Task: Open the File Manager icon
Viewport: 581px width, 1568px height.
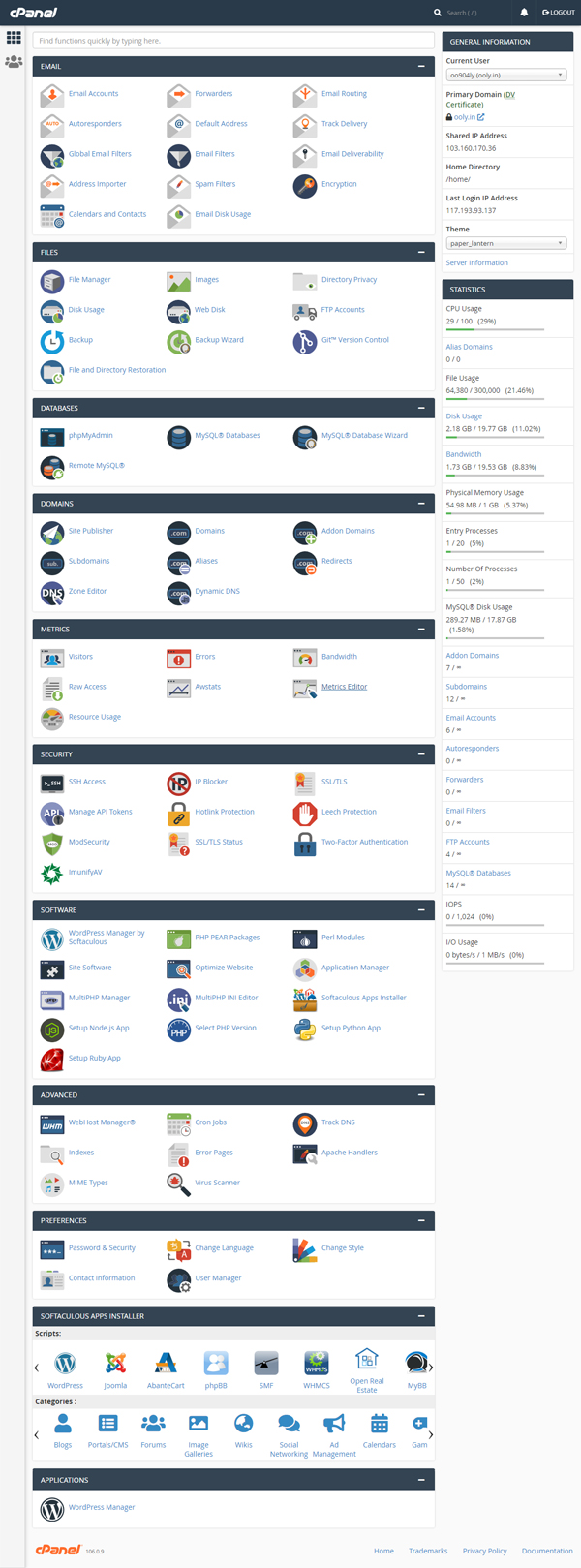Action: pos(52,280)
